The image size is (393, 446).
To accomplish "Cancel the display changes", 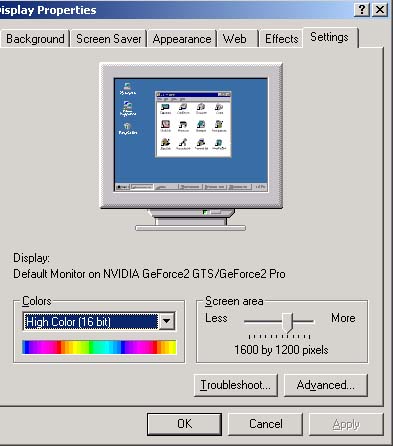I will pyautogui.click(x=266, y=424).
